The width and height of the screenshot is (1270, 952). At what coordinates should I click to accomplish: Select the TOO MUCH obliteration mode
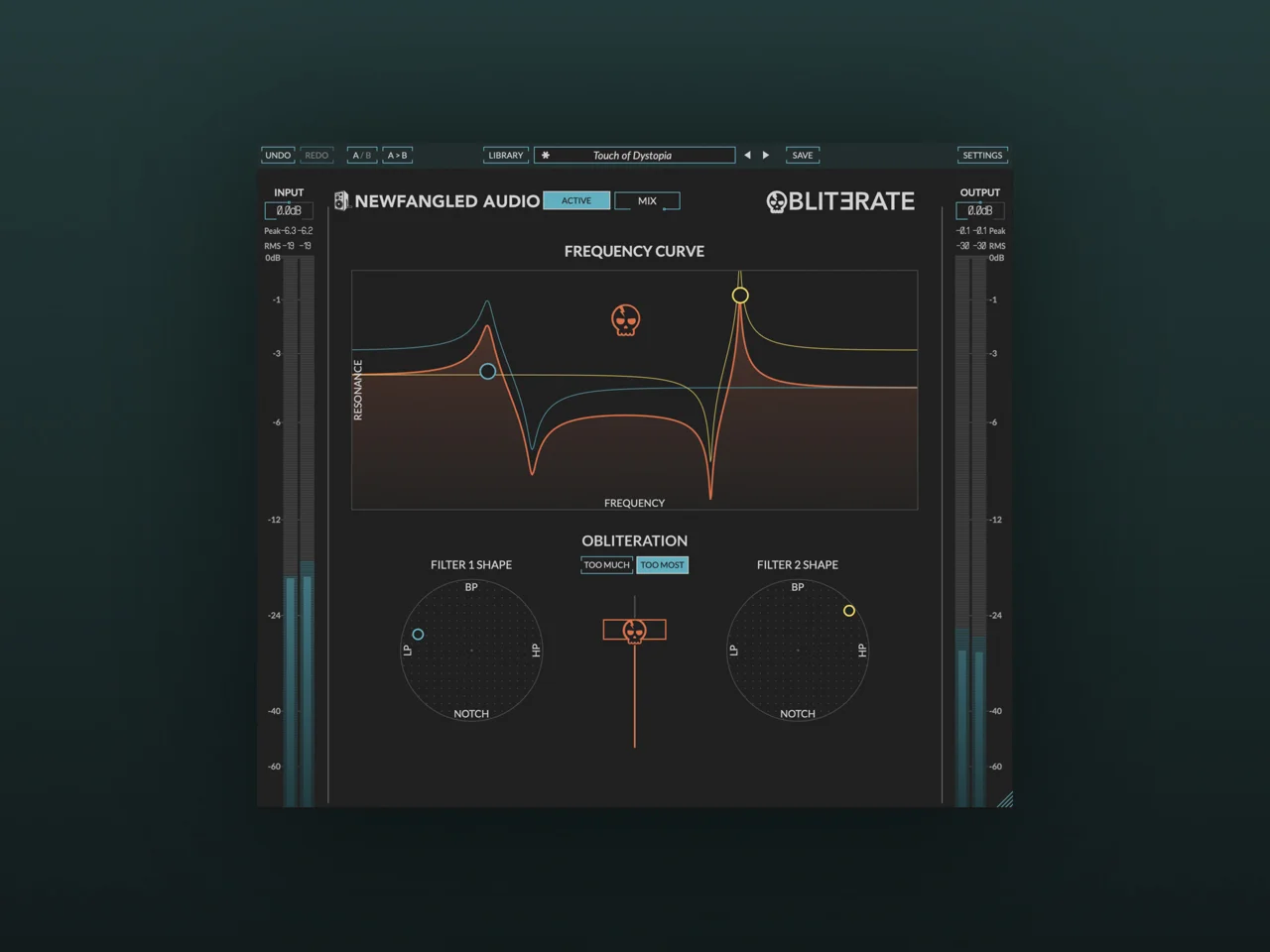(606, 565)
